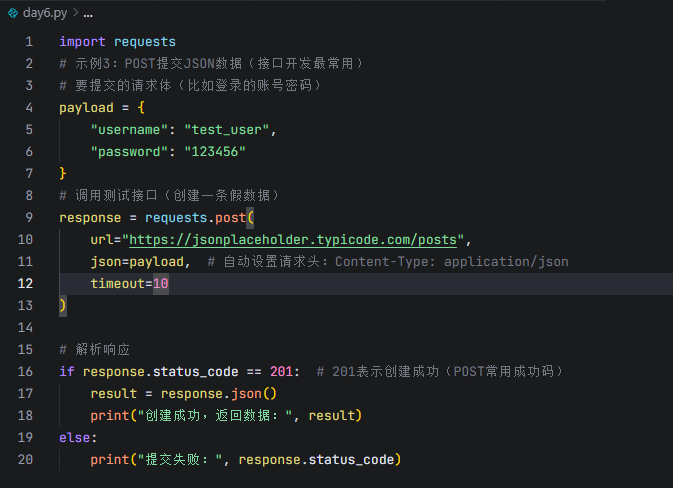This screenshot has height=488, width=673.
Task: Click the string '提交失败：' on line 20
Action: pos(180,460)
